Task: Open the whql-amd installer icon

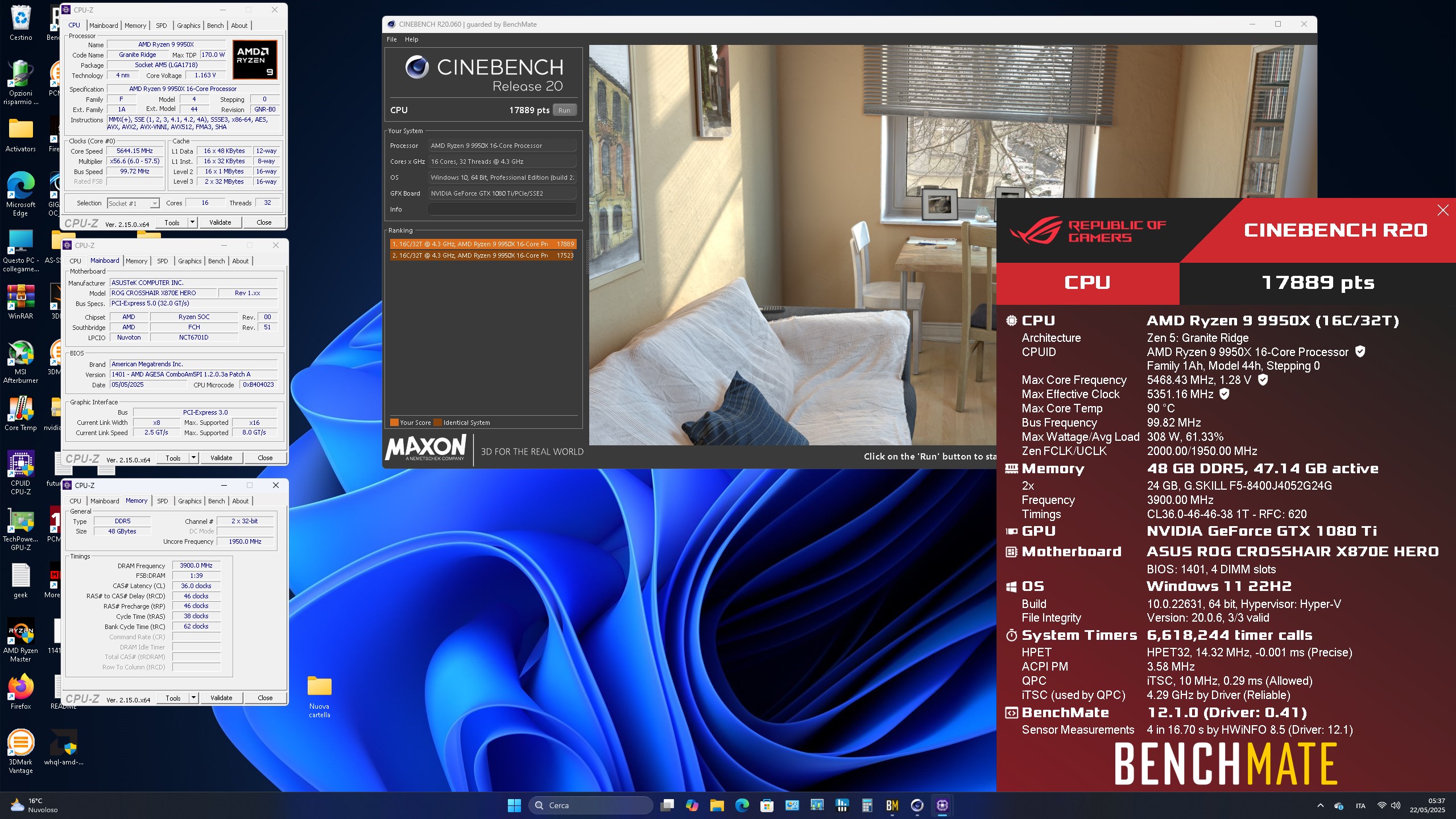Action: (64, 748)
